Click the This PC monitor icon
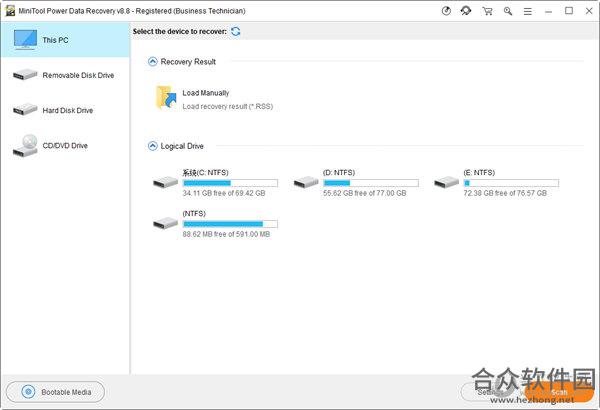The width and height of the screenshot is (600, 410). coord(25,40)
